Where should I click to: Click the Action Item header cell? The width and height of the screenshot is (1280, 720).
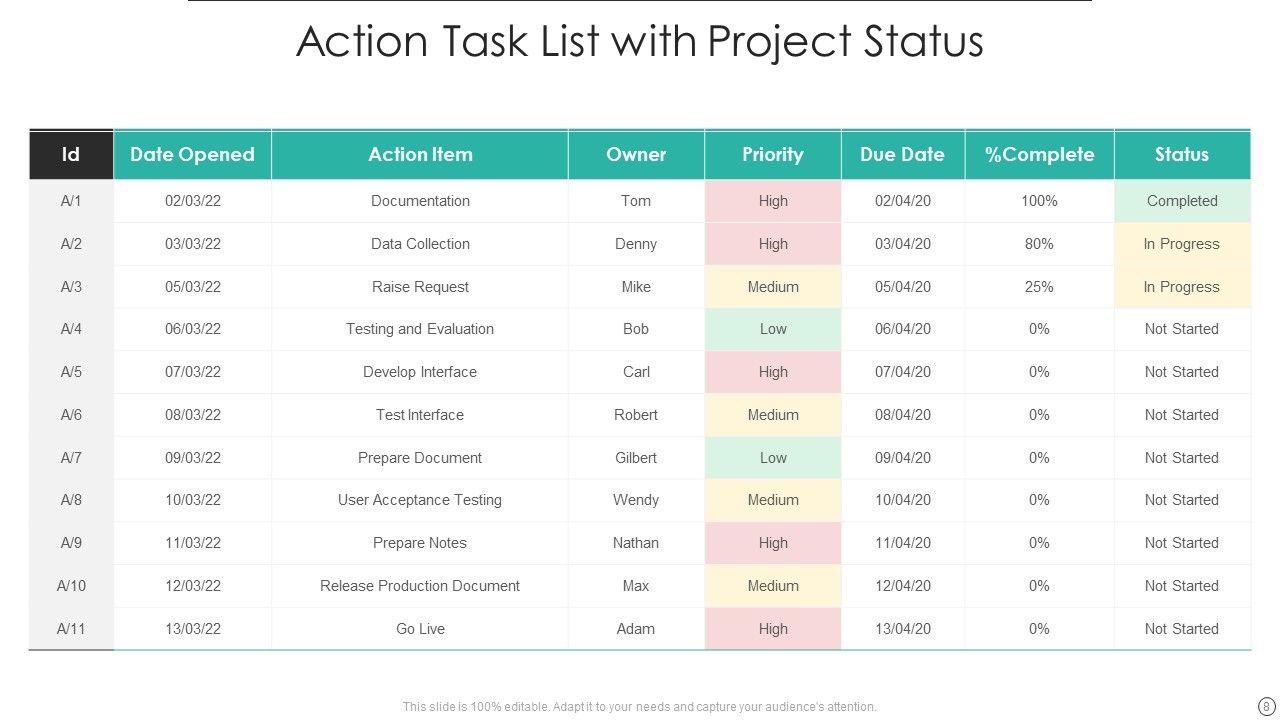(x=420, y=155)
